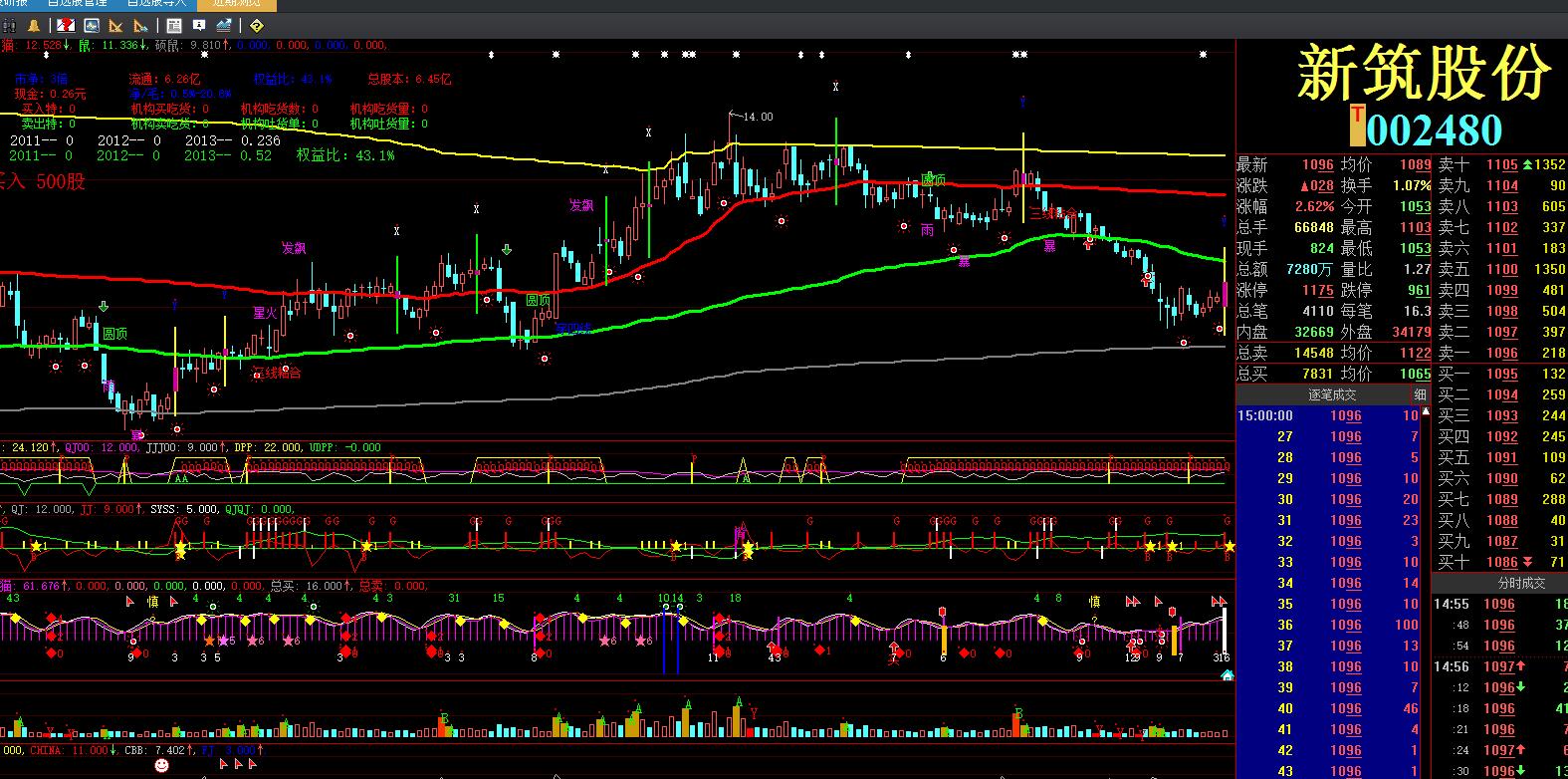Click the 红线粘合 signal label

click(x=276, y=373)
